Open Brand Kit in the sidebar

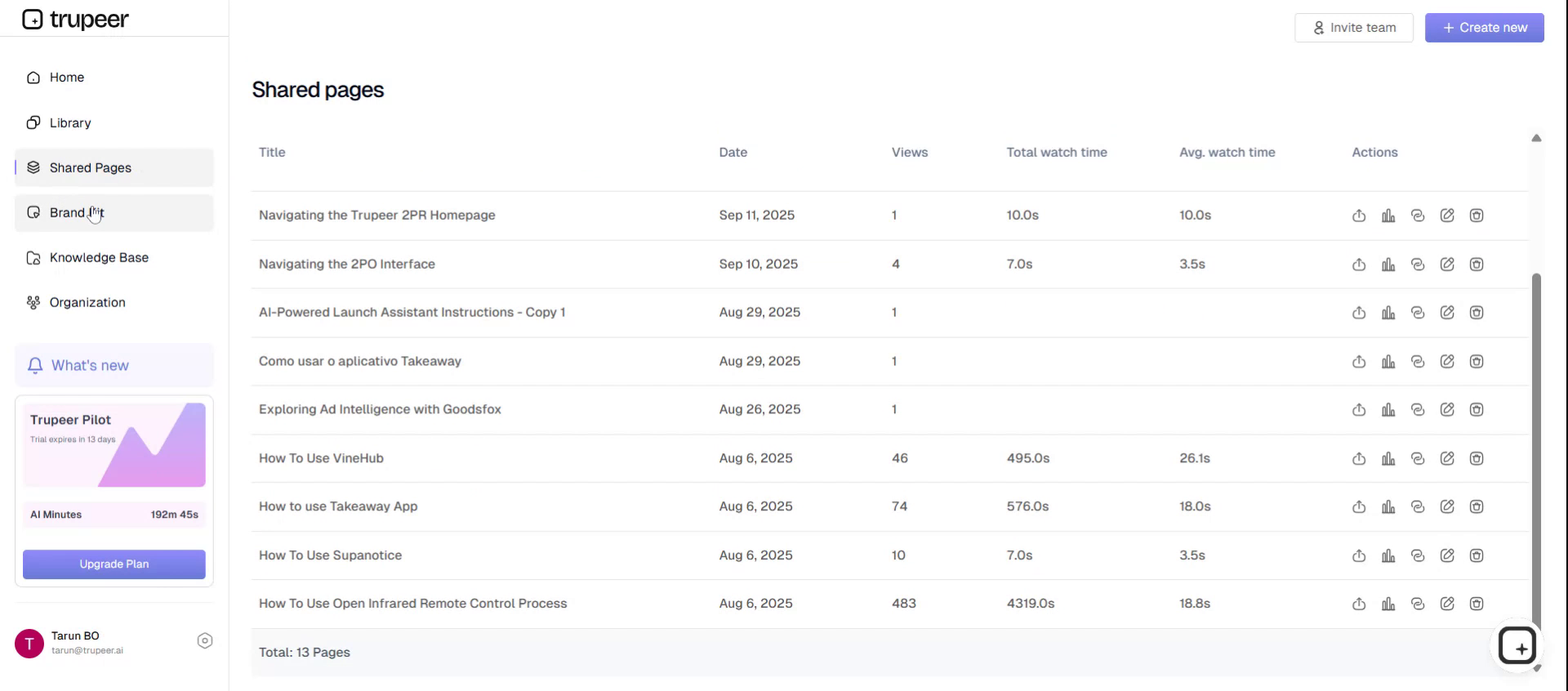(x=114, y=212)
